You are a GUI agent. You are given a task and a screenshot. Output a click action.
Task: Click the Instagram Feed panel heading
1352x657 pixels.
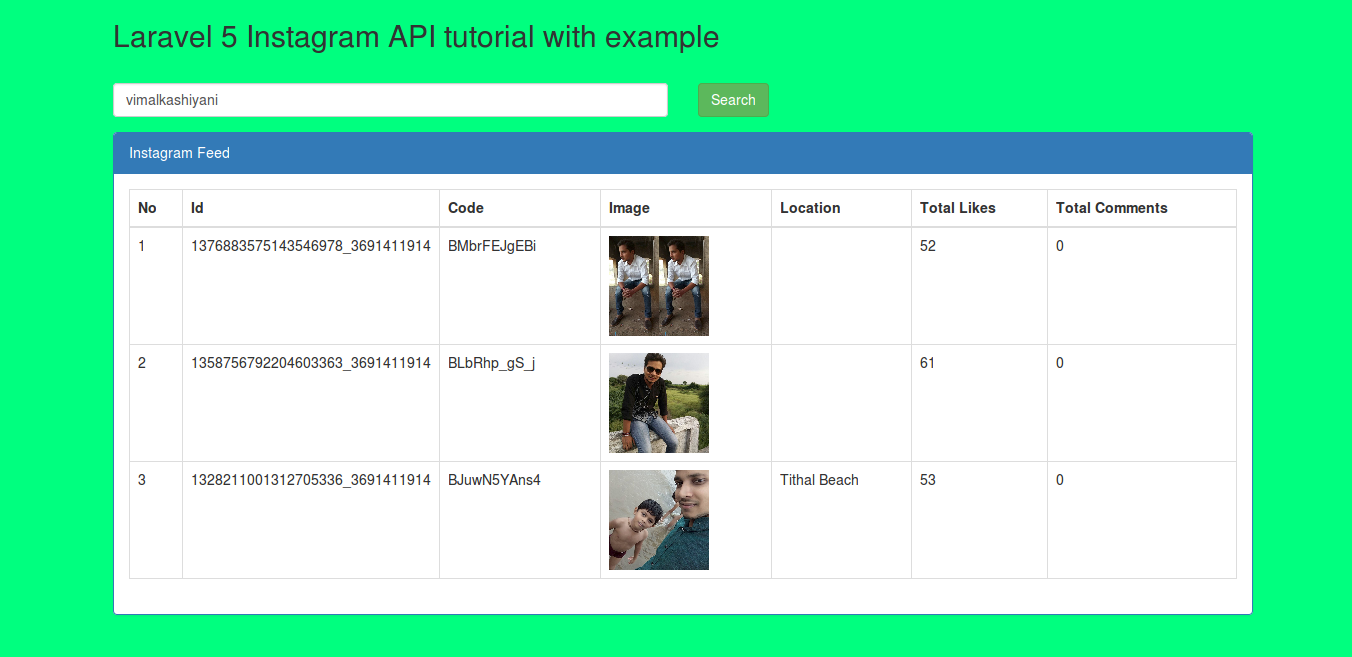tap(682, 153)
